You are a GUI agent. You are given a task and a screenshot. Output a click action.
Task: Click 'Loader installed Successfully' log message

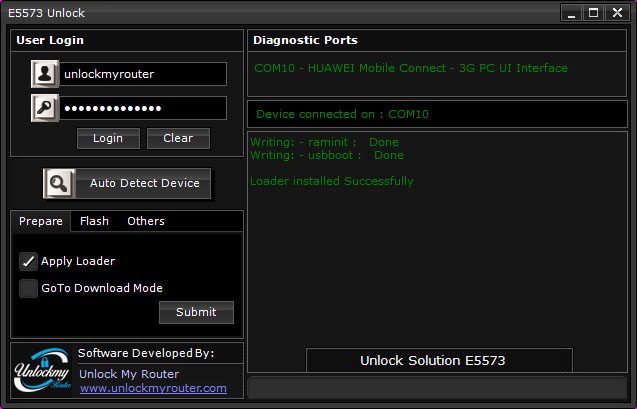click(x=332, y=181)
